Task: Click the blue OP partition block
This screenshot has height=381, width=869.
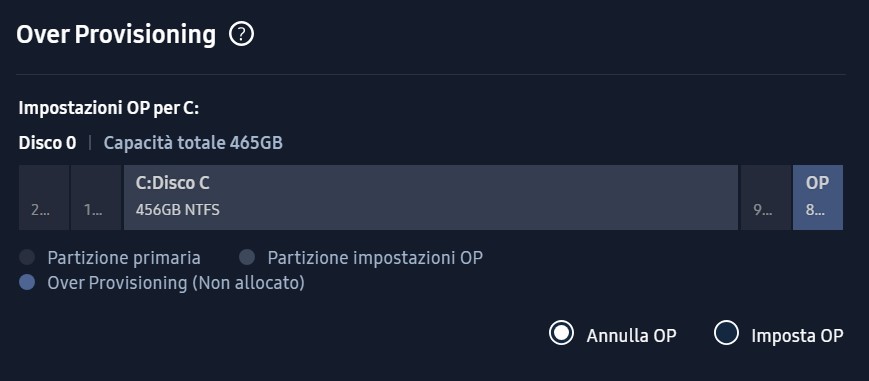Action: [x=818, y=197]
